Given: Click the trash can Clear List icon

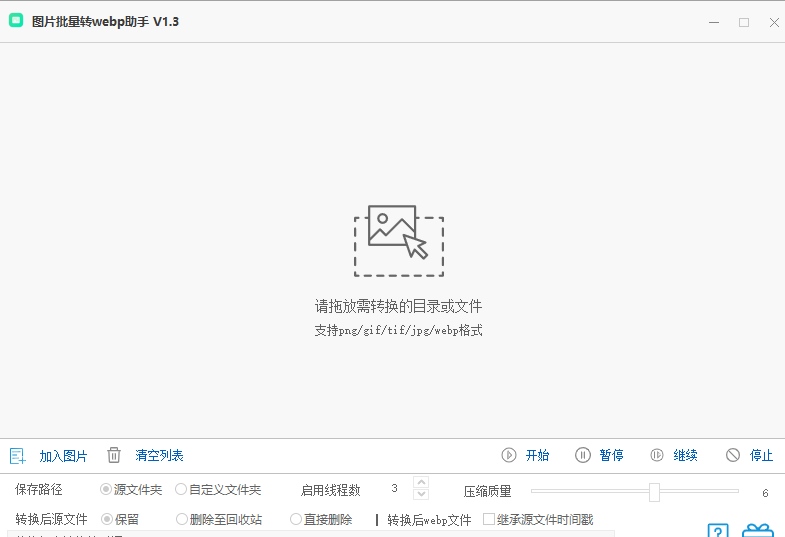Looking at the screenshot, I should click(x=114, y=455).
